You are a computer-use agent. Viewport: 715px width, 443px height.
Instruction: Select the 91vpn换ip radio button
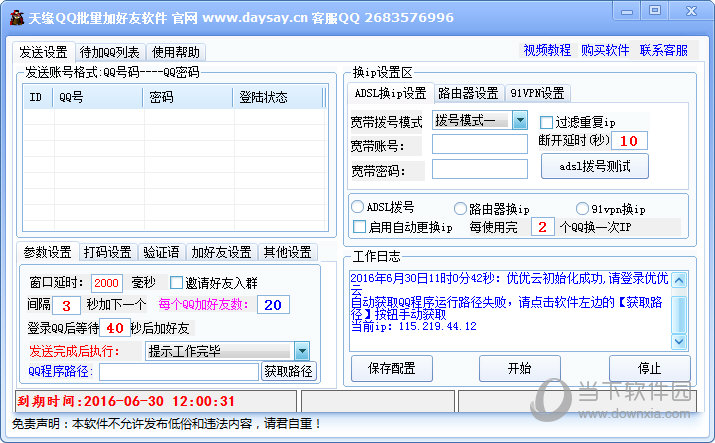[582, 209]
